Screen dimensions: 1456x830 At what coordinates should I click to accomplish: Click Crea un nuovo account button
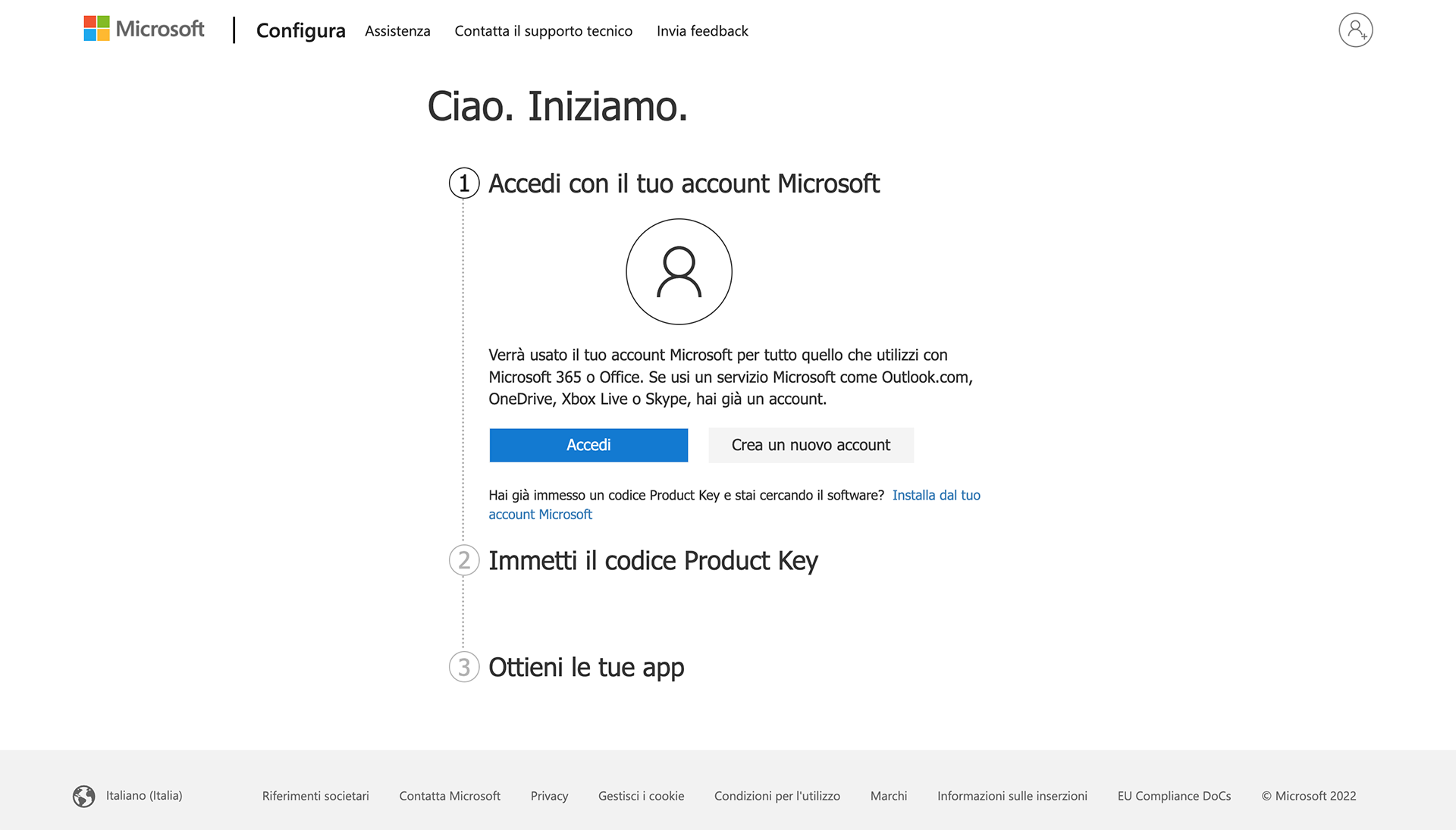pyautogui.click(x=811, y=445)
